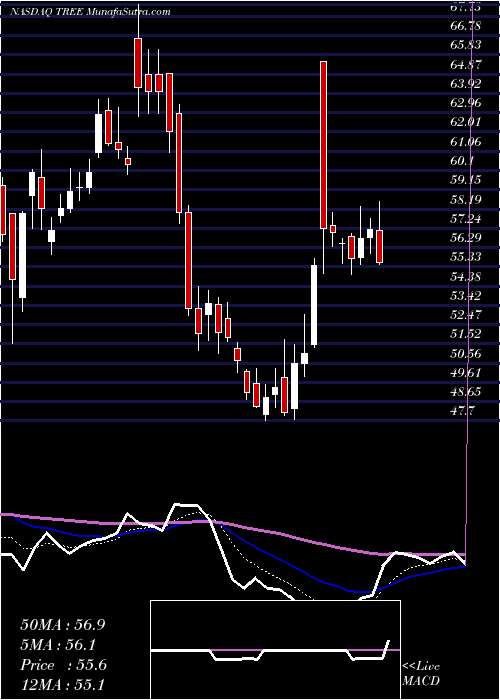Click the 'Price : 55.6' readout

tap(63, 665)
